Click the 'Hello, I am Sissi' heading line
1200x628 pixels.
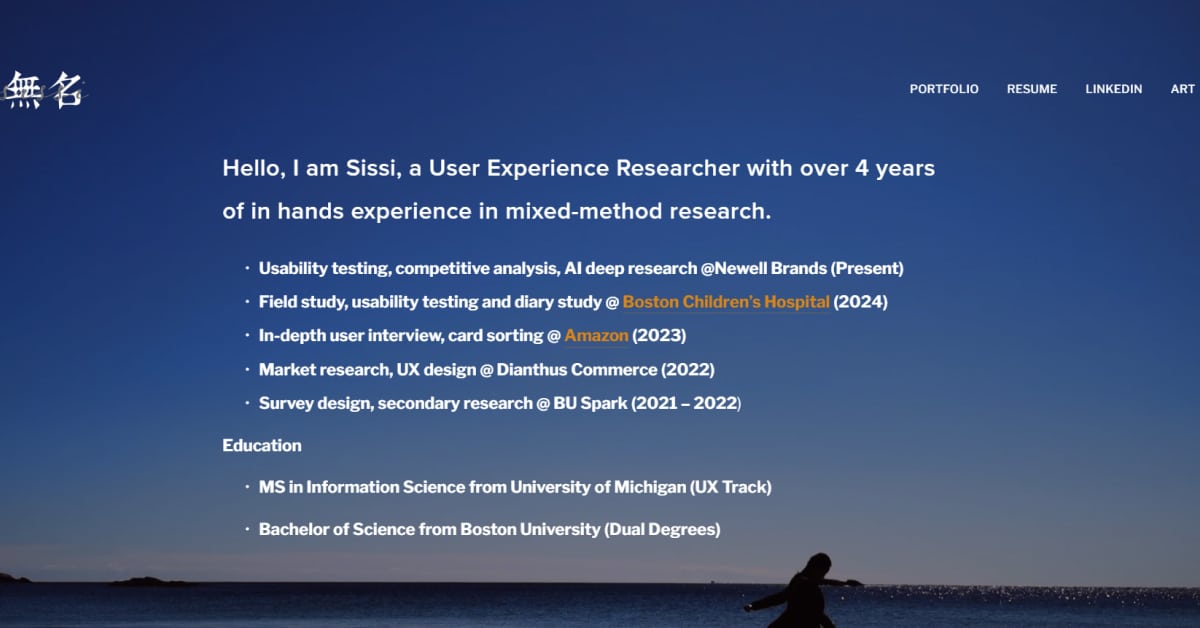pos(579,168)
